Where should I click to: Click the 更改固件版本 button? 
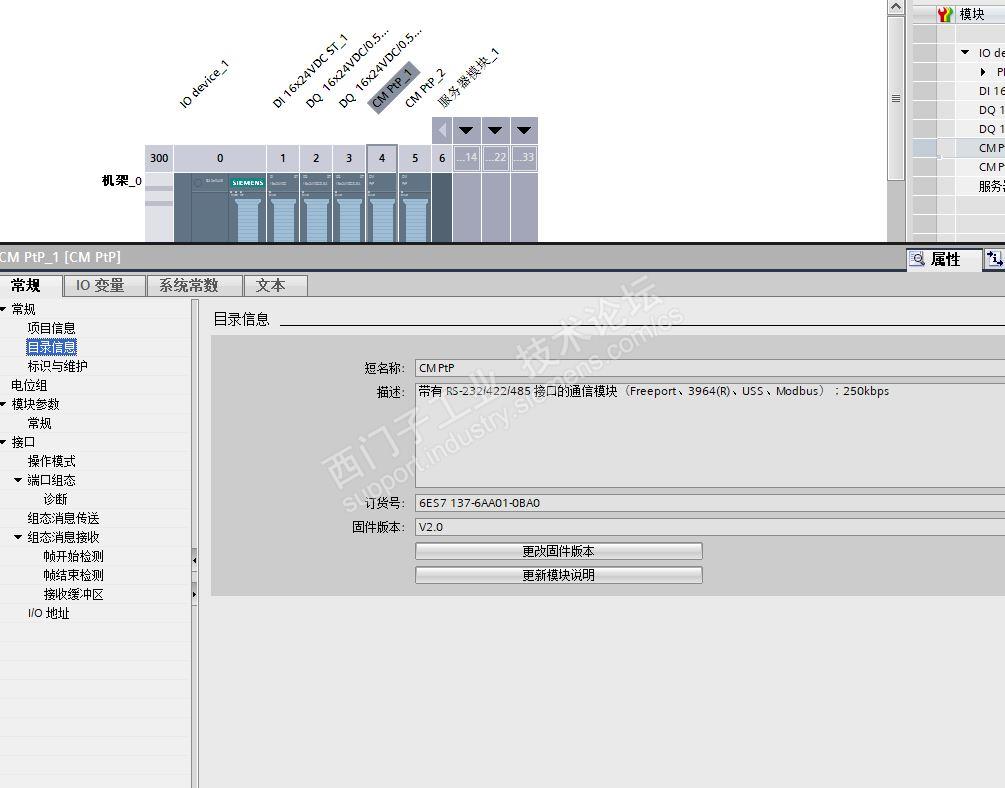[558, 551]
